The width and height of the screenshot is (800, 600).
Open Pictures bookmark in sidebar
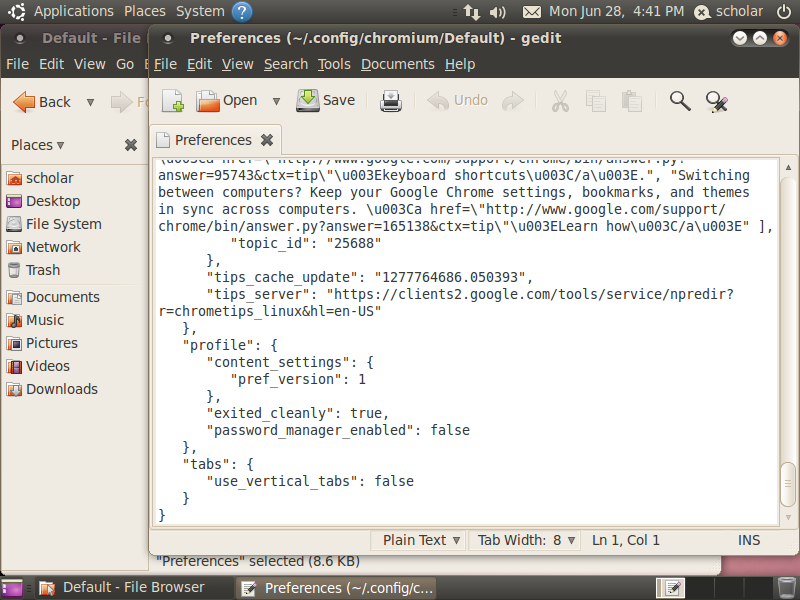tap(43, 343)
